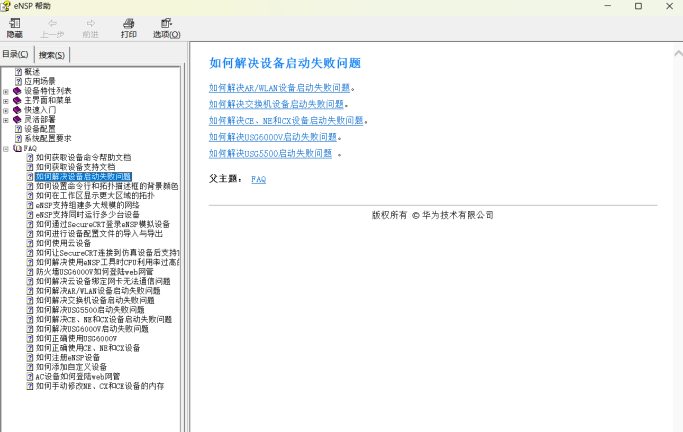Open link 如何解决USG6000V启动失败问题 in content pane
The height and width of the screenshot is (432, 683).
click(273, 137)
